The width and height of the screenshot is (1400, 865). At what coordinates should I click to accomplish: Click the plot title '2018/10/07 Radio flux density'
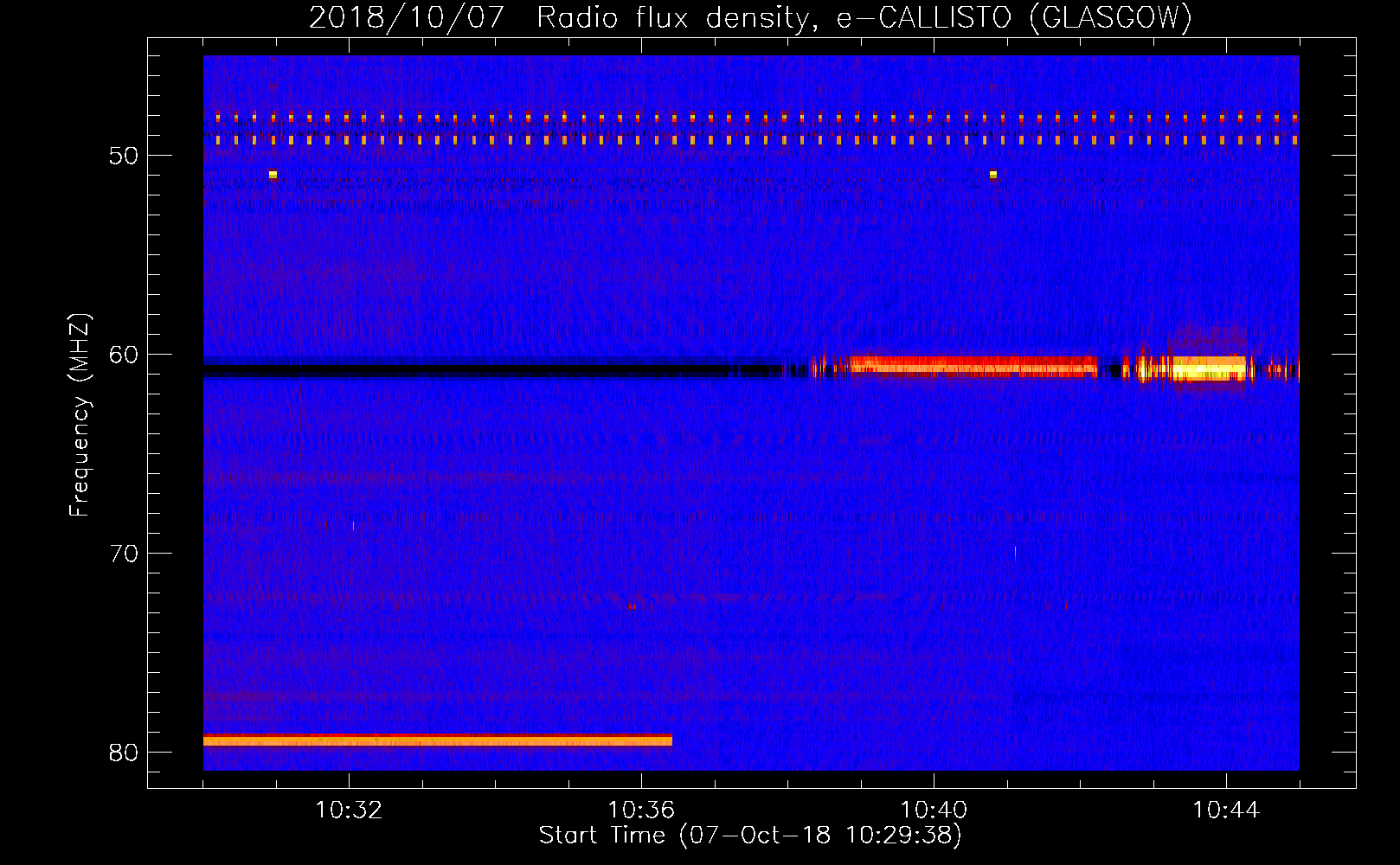coord(750,17)
